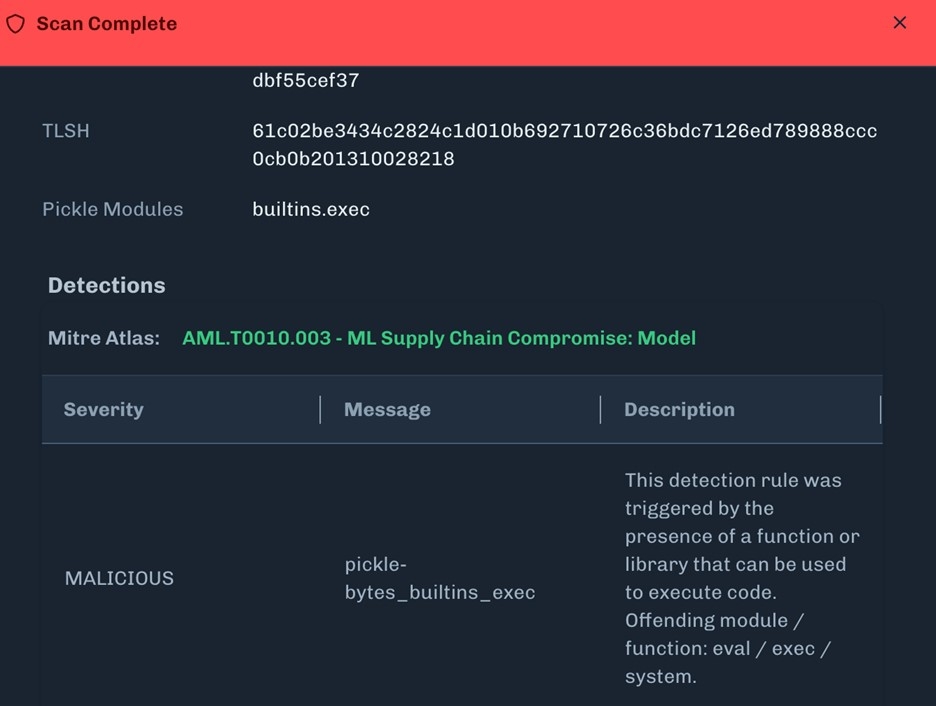Click the Message column header
Viewport: 936px width, 706px height.
click(387, 409)
